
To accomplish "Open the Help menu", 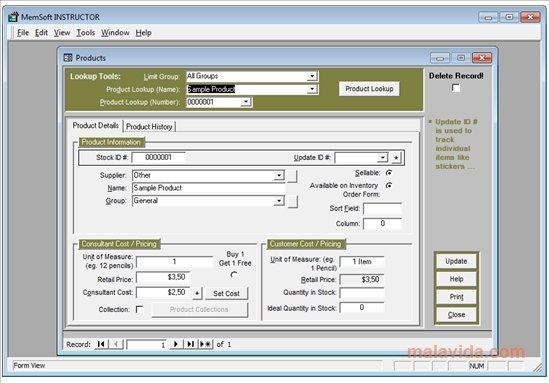I will pos(144,33).
